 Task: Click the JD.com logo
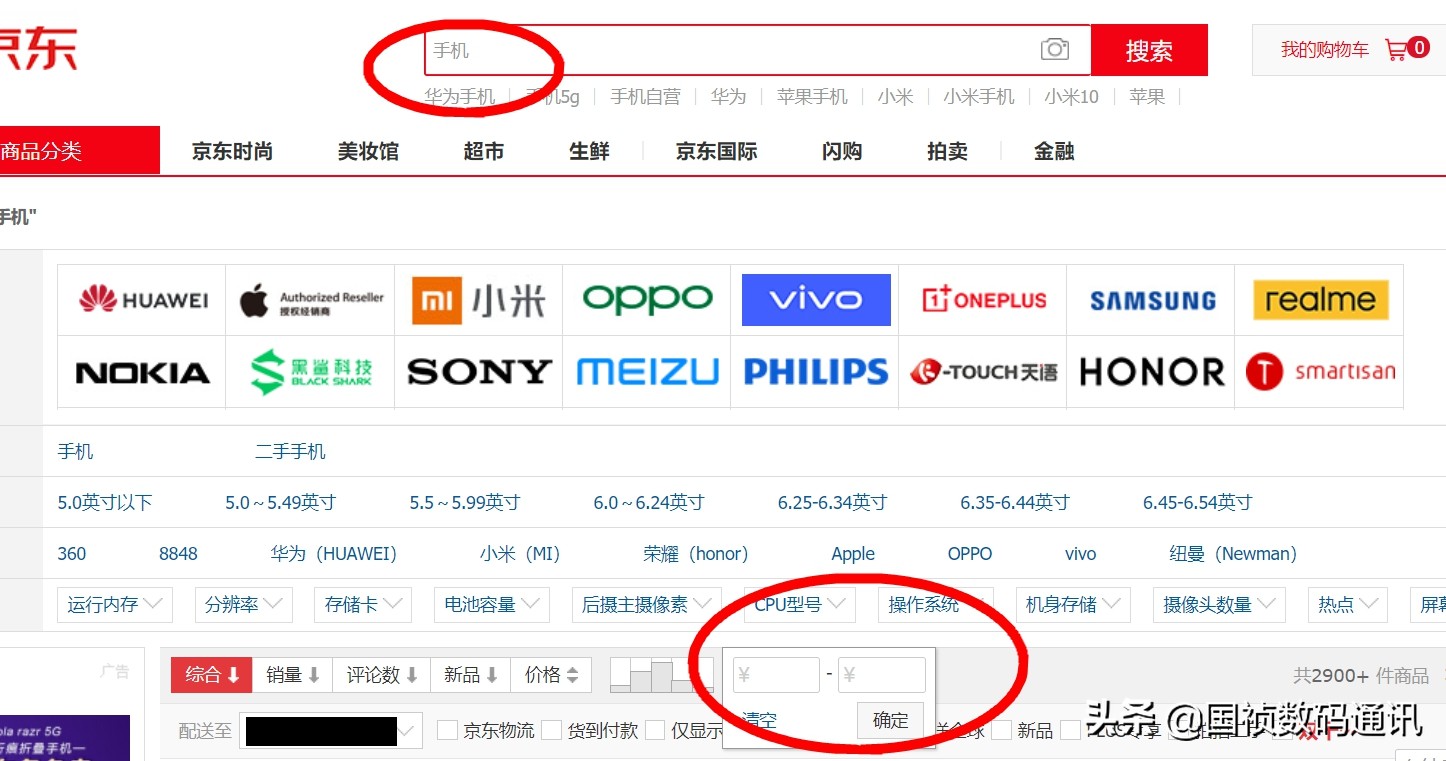pyautogui.click(x=33, y=45)
